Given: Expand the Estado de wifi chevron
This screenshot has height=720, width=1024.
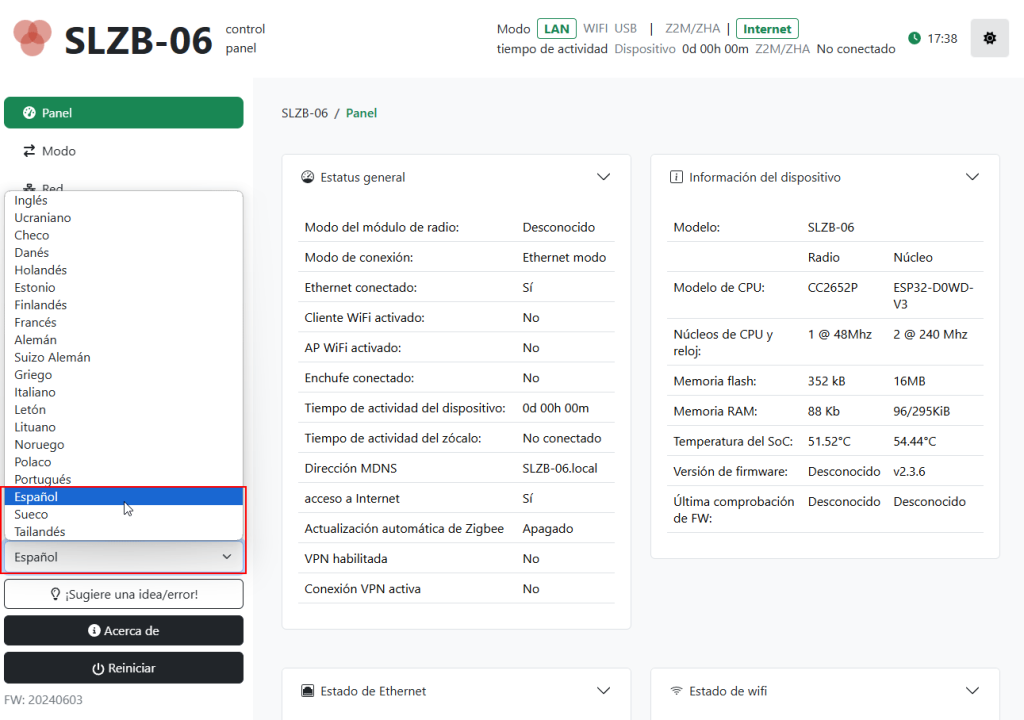Looking at the screenshot, I should click(972, 691).
